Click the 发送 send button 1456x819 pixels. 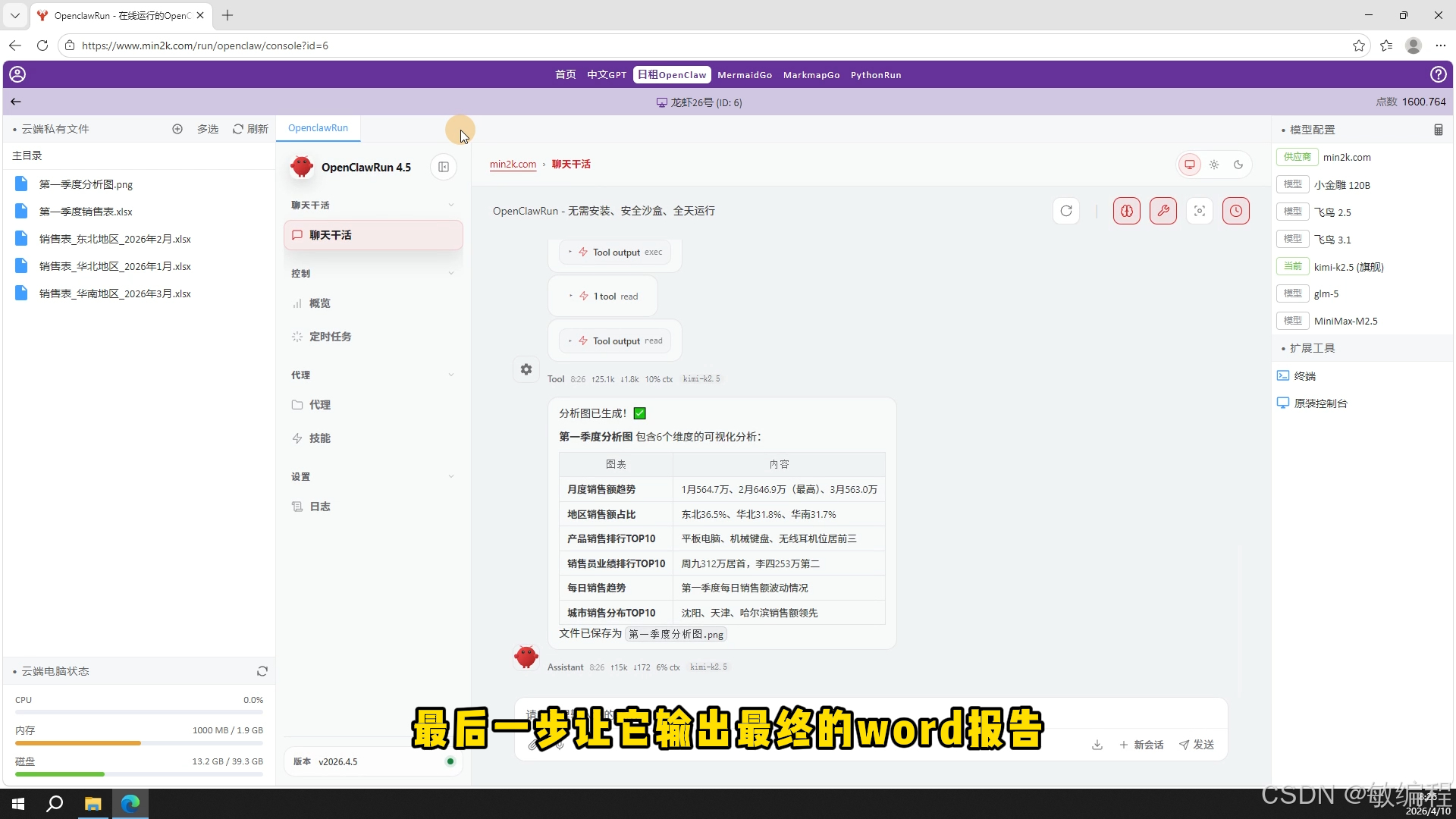coord(1197,745)
